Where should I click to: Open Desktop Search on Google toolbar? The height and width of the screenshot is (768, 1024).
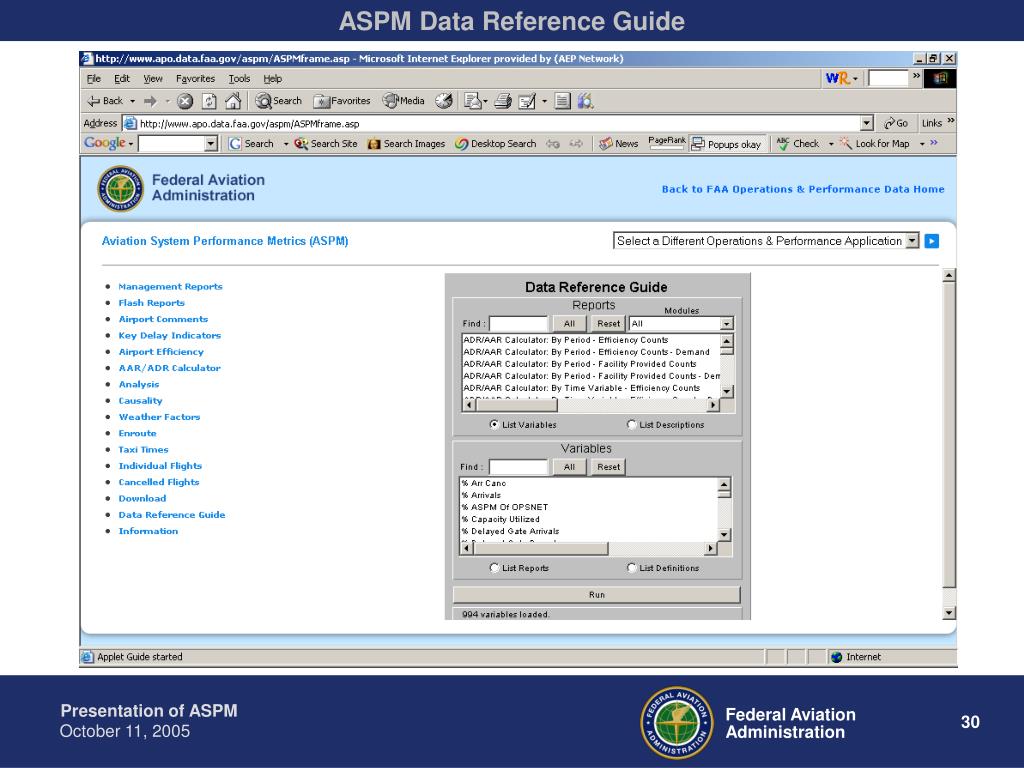pyautogui.click(x=495, y=144)
